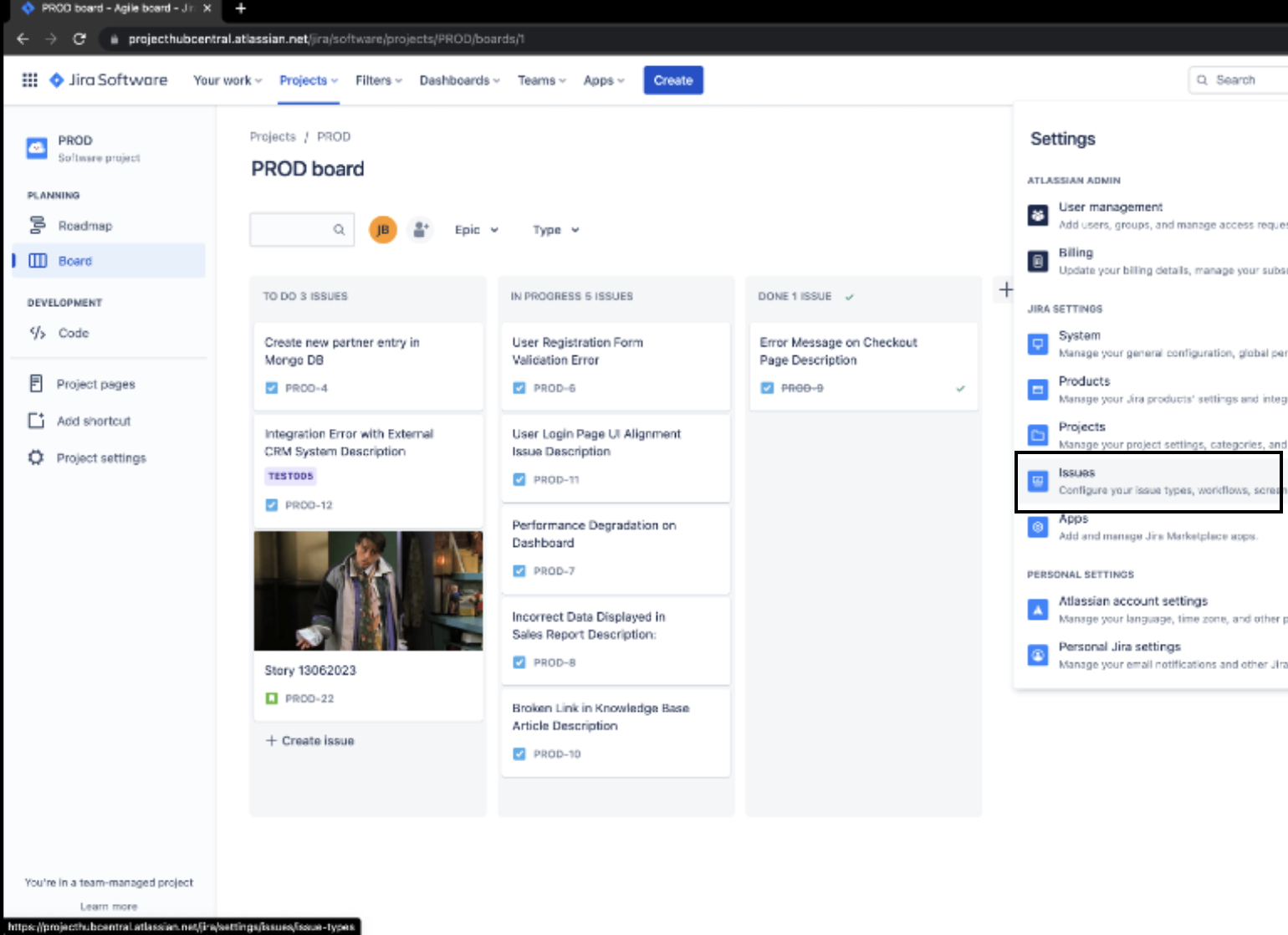Image resolution: width=1288 pixels, height=935 pixels.
Task: Open card User Registration Form Validation Error
Action: click(x=616, y=365)
